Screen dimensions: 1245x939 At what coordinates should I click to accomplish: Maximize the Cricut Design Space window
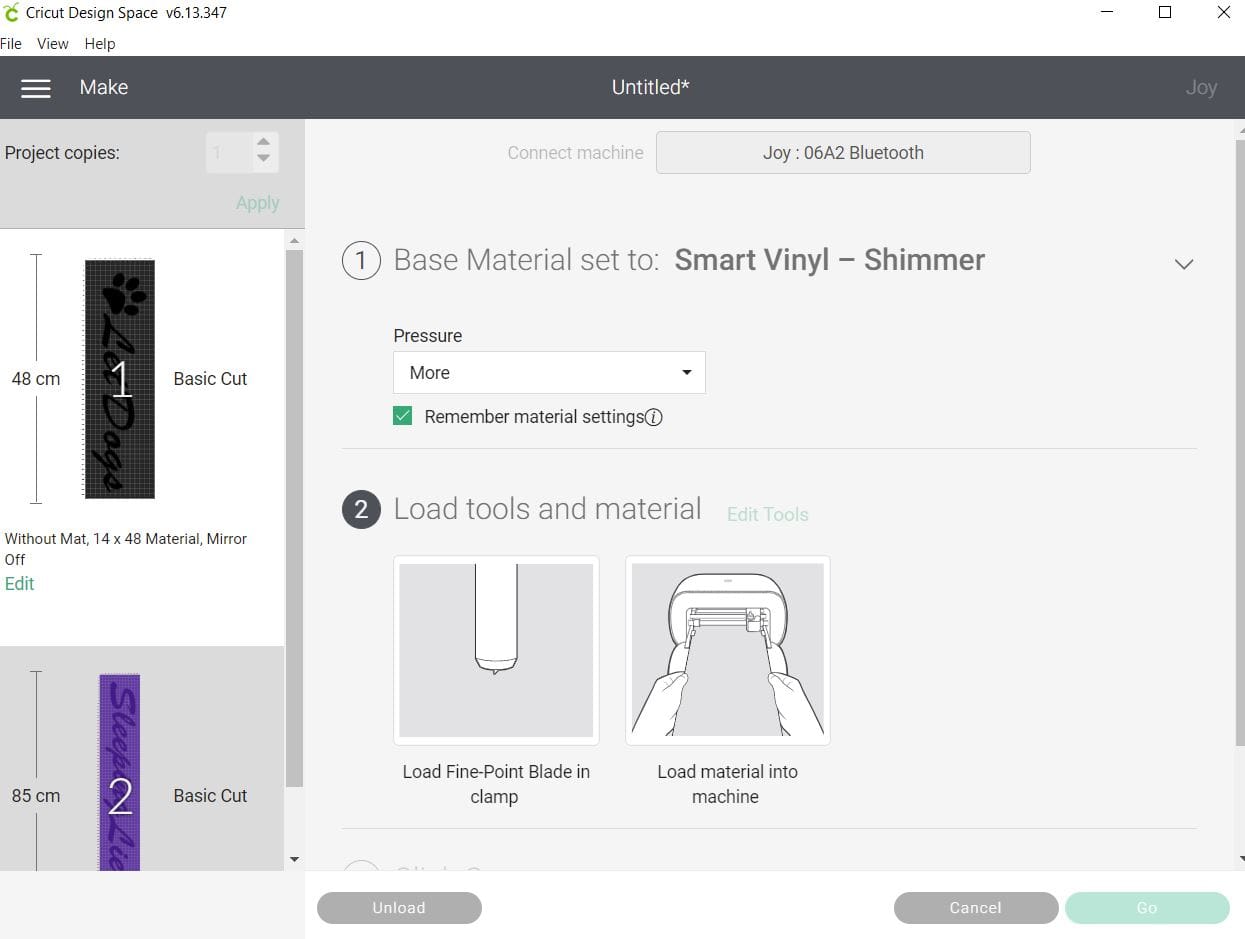click(x=1165, y=13)
